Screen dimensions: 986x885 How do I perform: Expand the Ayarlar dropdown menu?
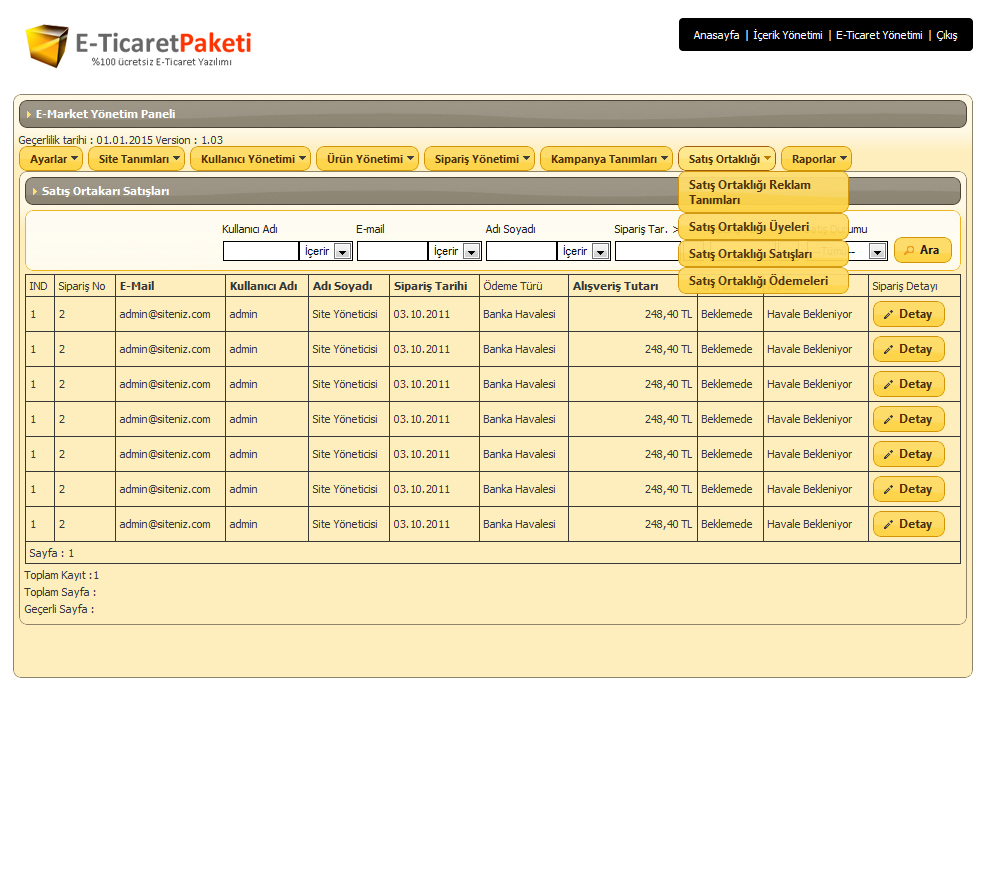[51, 159]
